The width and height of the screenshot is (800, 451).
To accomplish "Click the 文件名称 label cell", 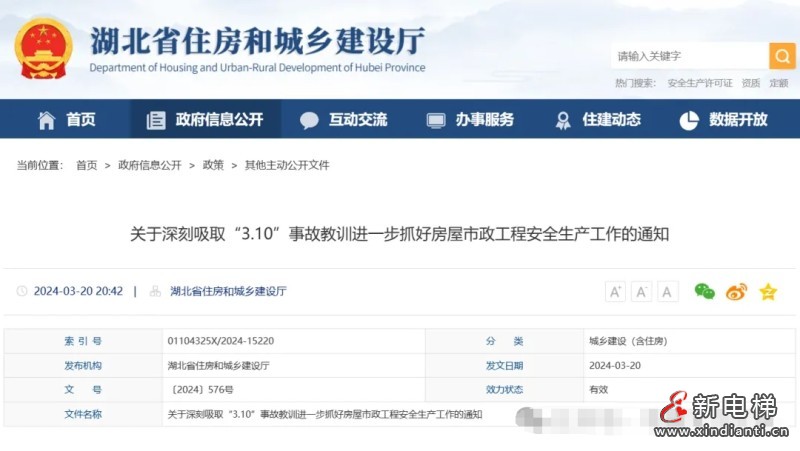I will click(x=83, y=414).
